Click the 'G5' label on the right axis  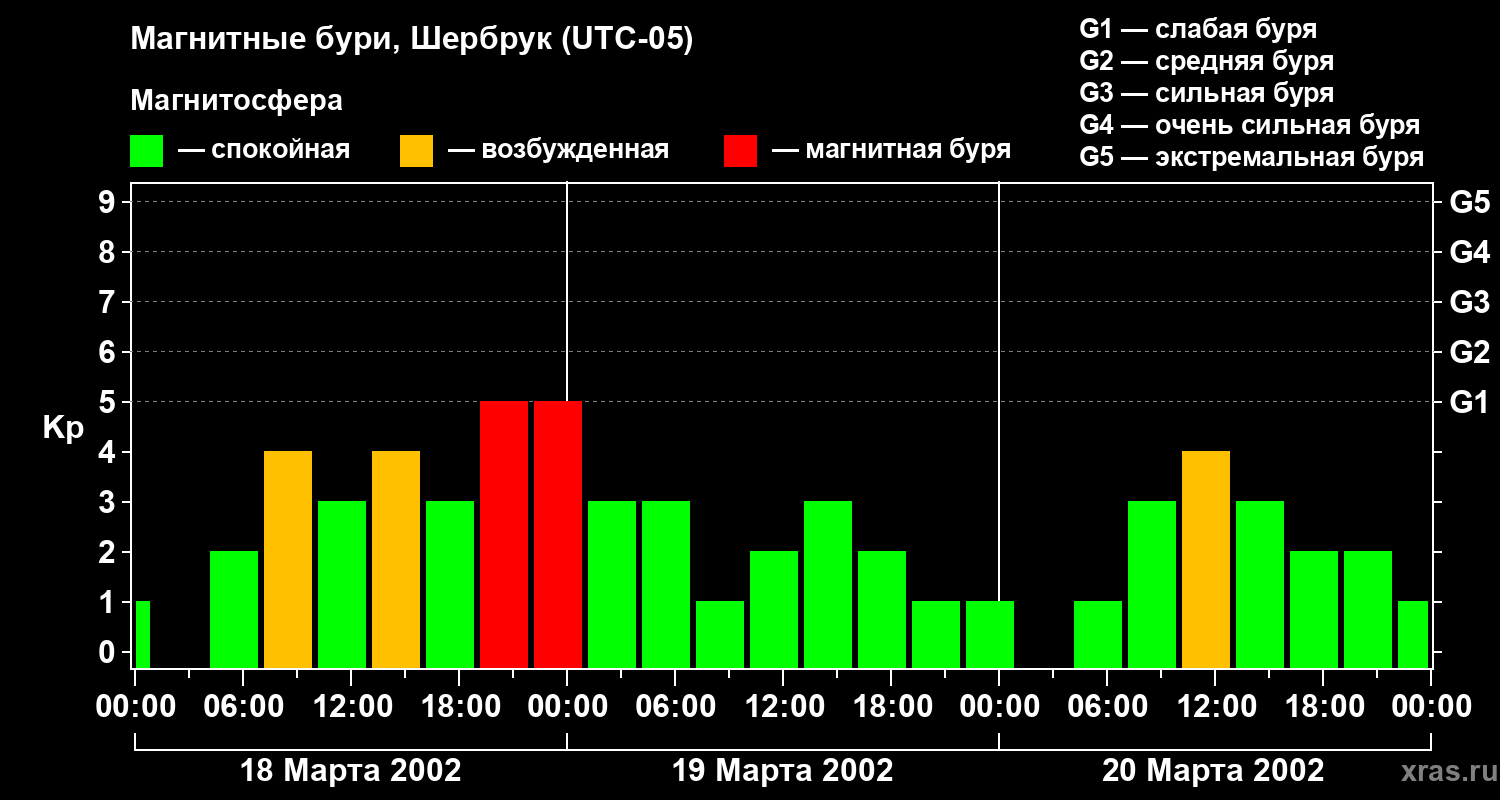pyautogui.click(x=1469, y=203)
